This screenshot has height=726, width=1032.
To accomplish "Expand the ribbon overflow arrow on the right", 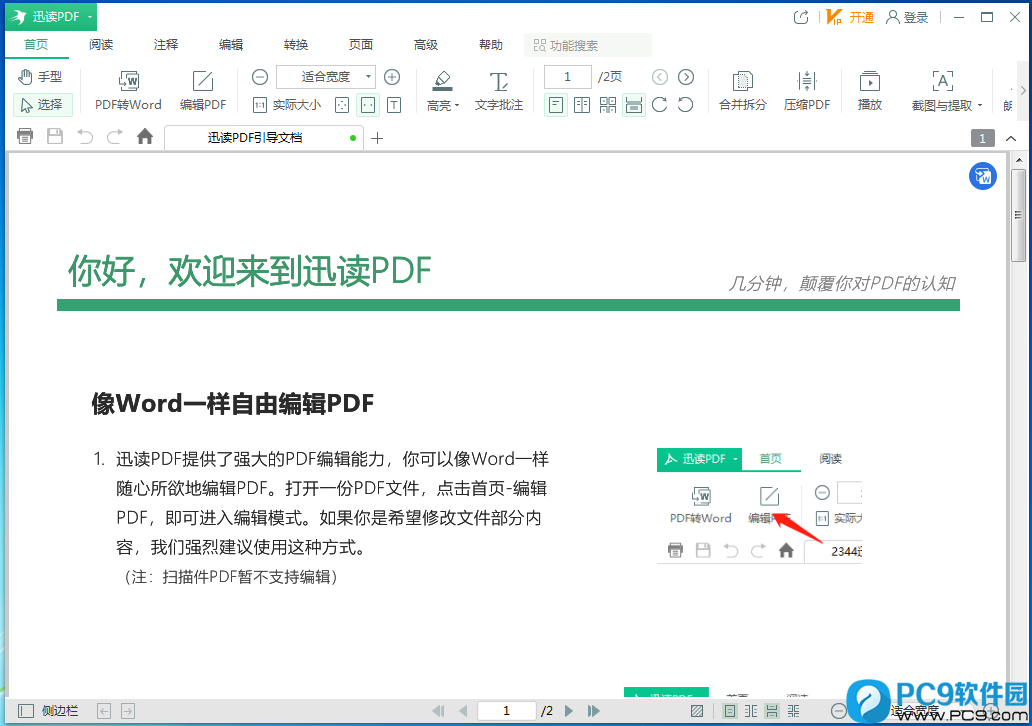I will pyautogui.click(x=1023, y=90).
